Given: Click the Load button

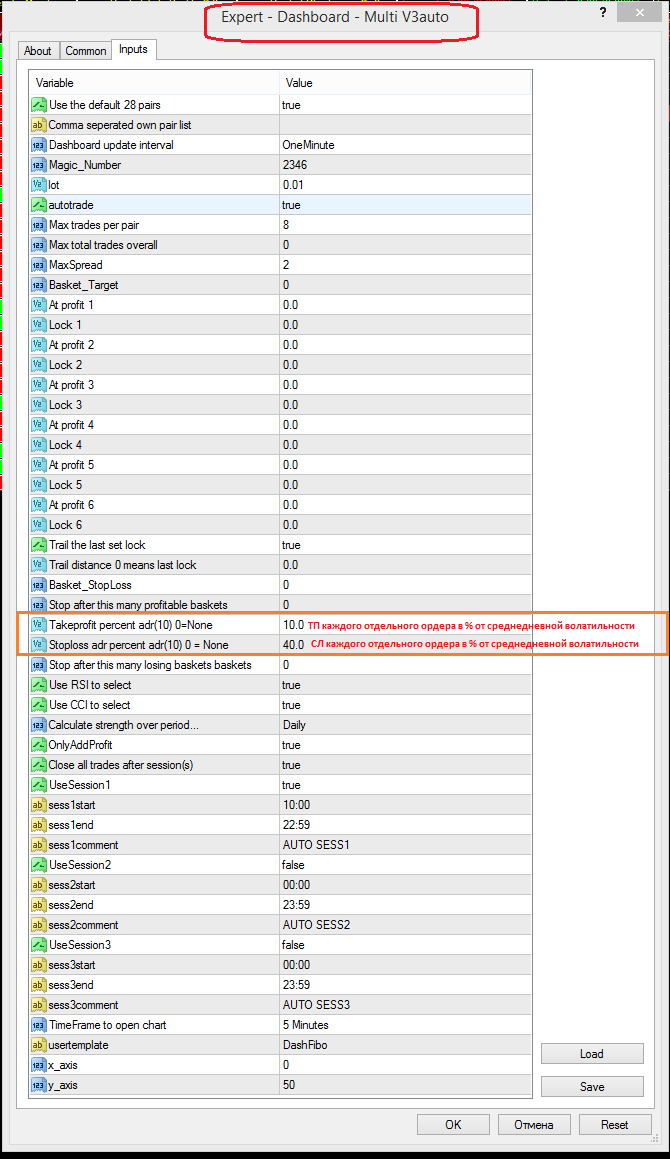Looking at the screenshot, I should (x=592, y=1054).
